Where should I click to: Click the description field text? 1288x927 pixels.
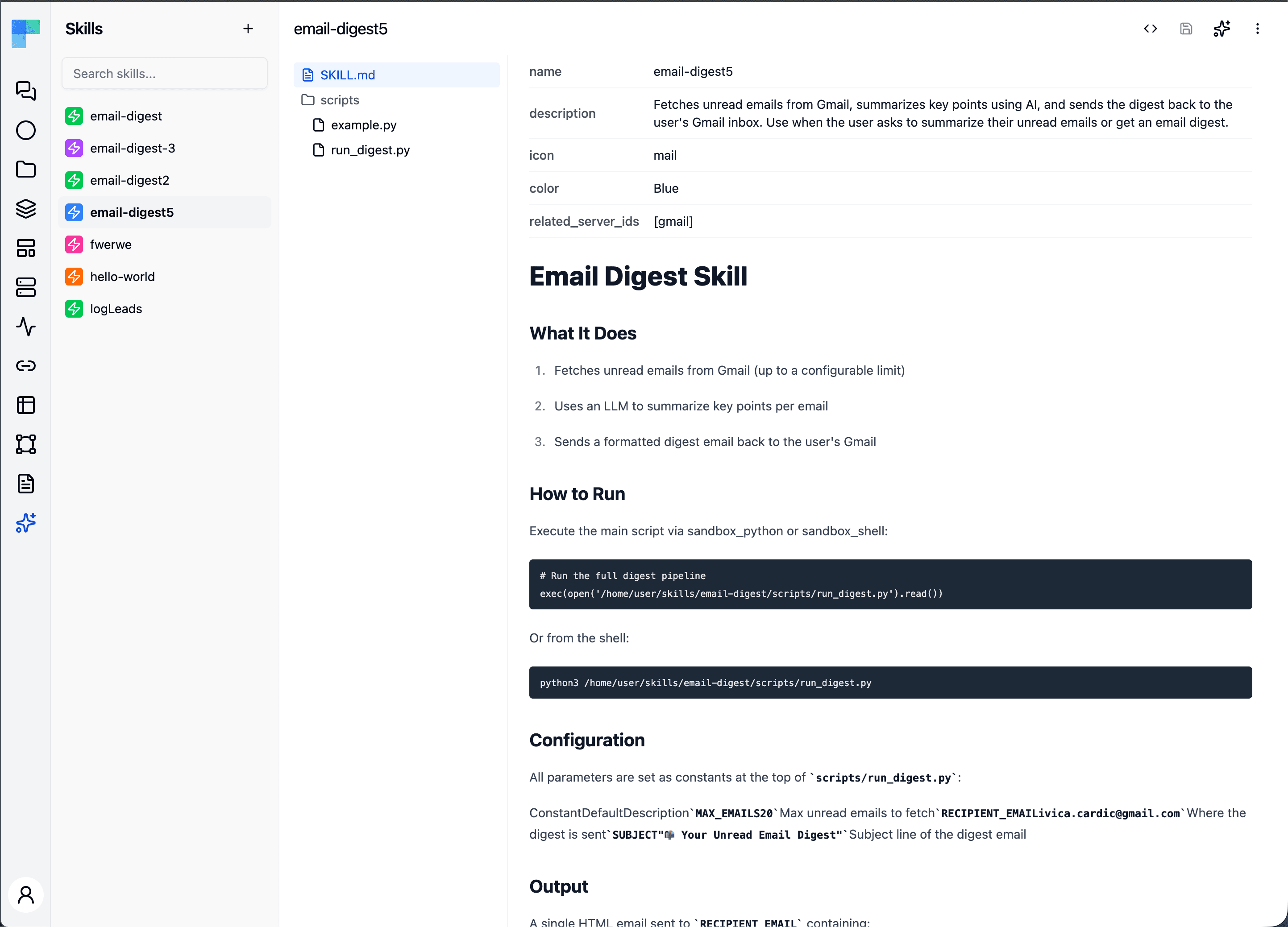(x=943, y=114)
